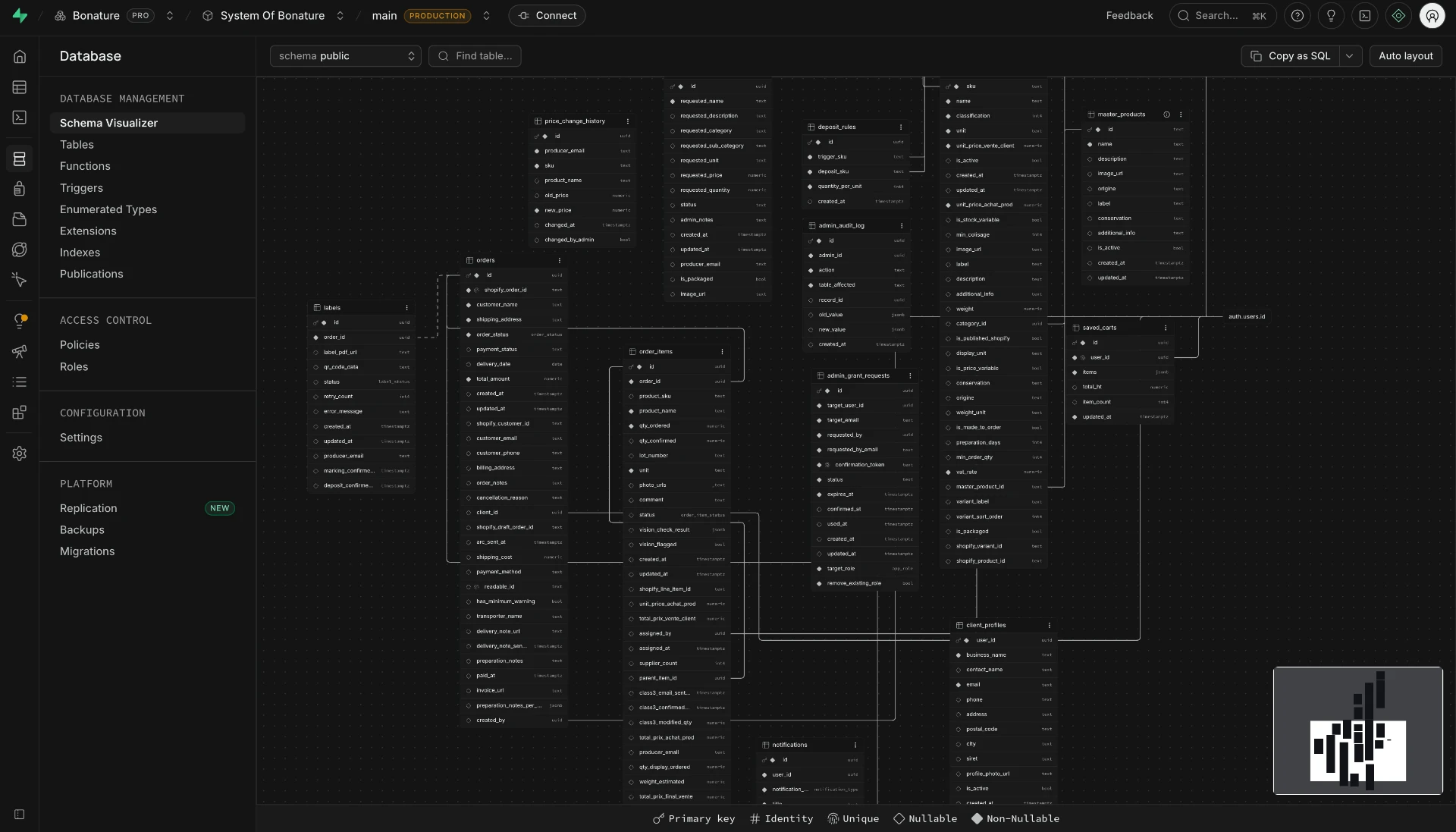Open the user account avatar menu

(1432, 15)
